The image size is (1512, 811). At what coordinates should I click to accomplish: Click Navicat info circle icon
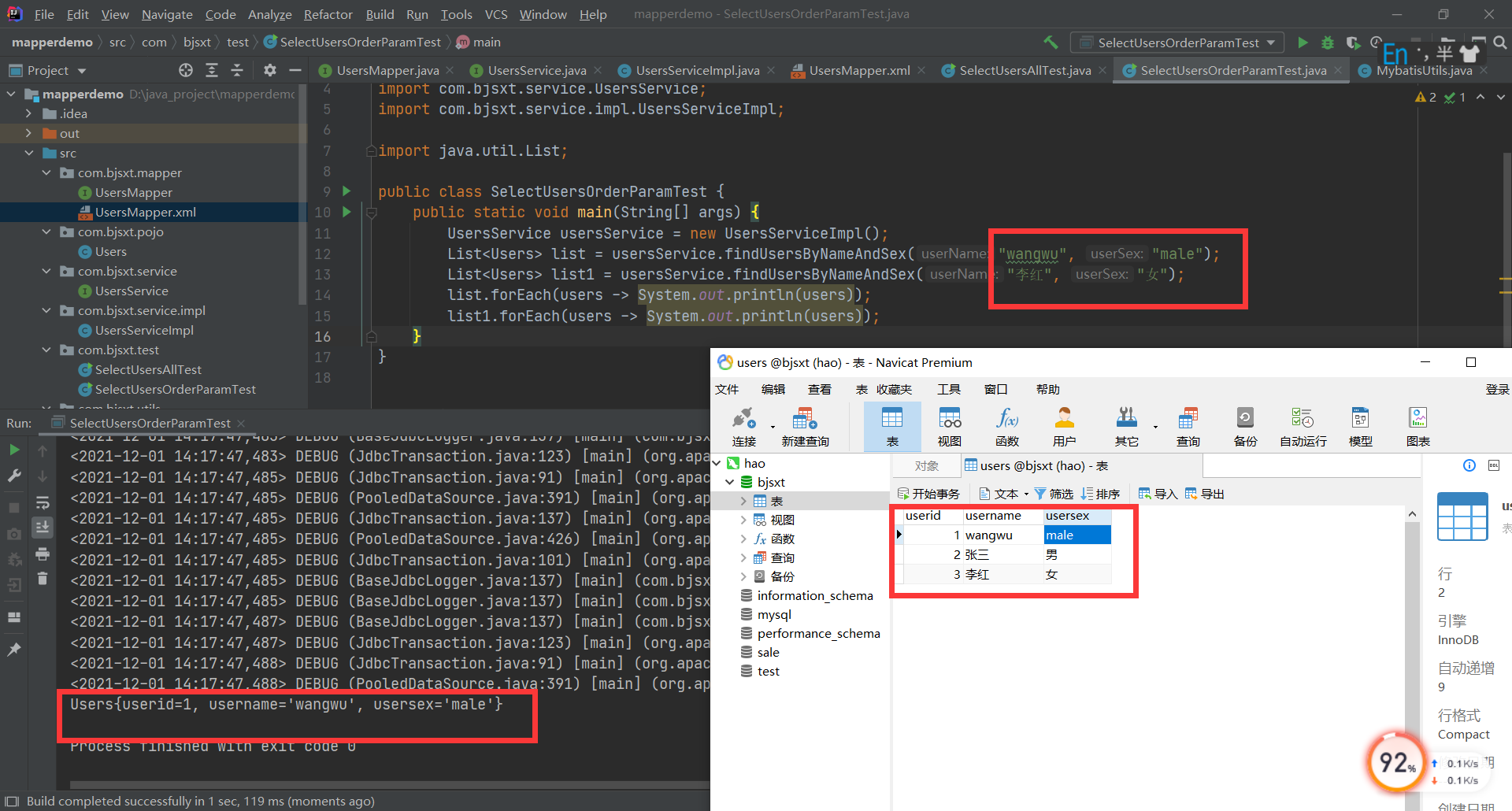tap(1469, 465)
